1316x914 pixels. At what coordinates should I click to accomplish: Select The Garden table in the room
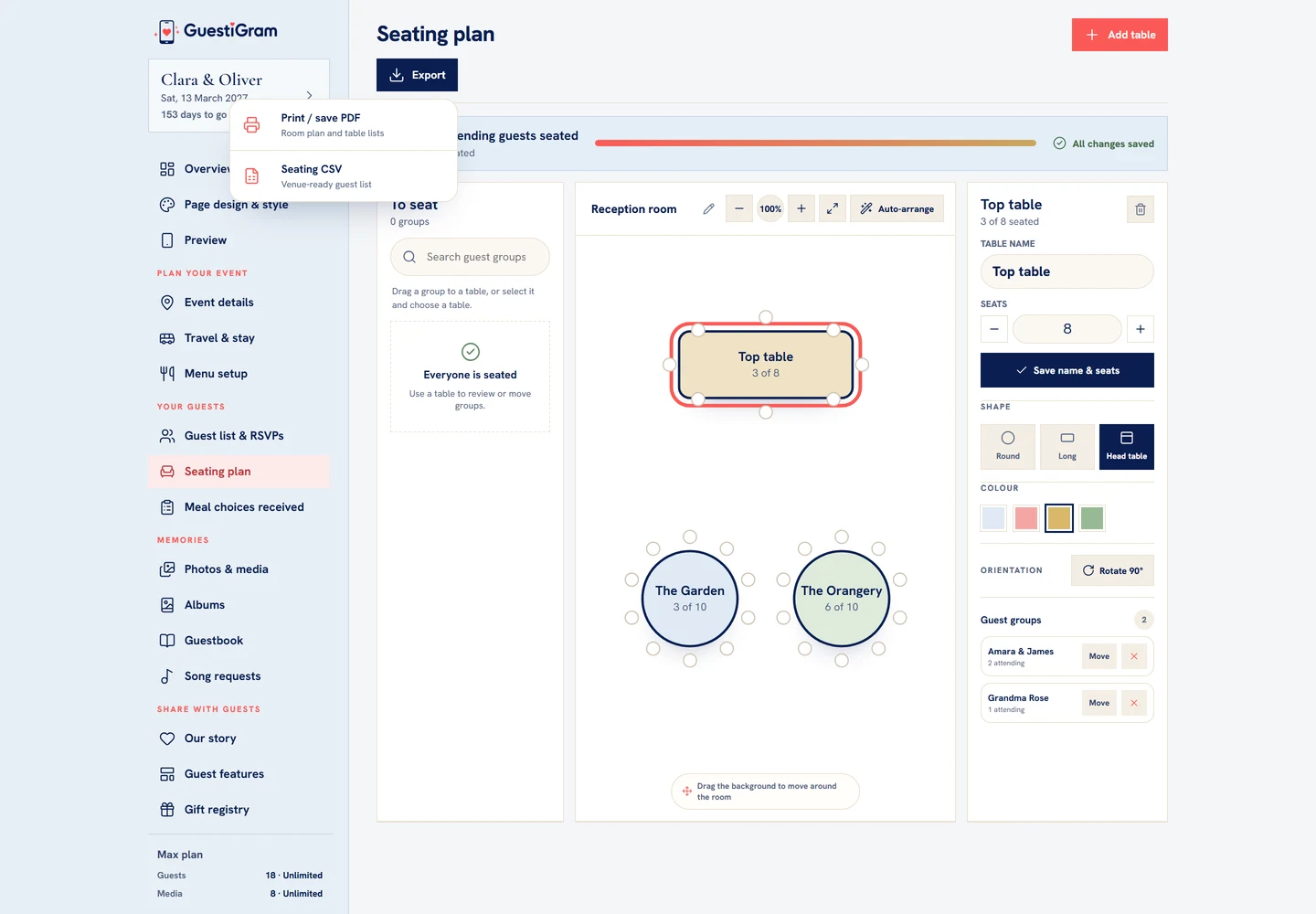coord(690,599)
